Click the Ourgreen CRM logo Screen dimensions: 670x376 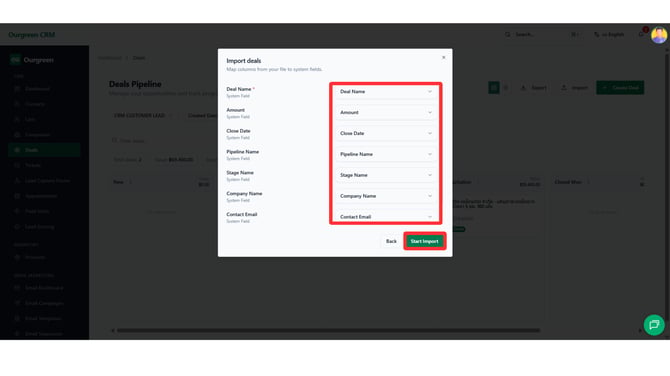(32, 35)
